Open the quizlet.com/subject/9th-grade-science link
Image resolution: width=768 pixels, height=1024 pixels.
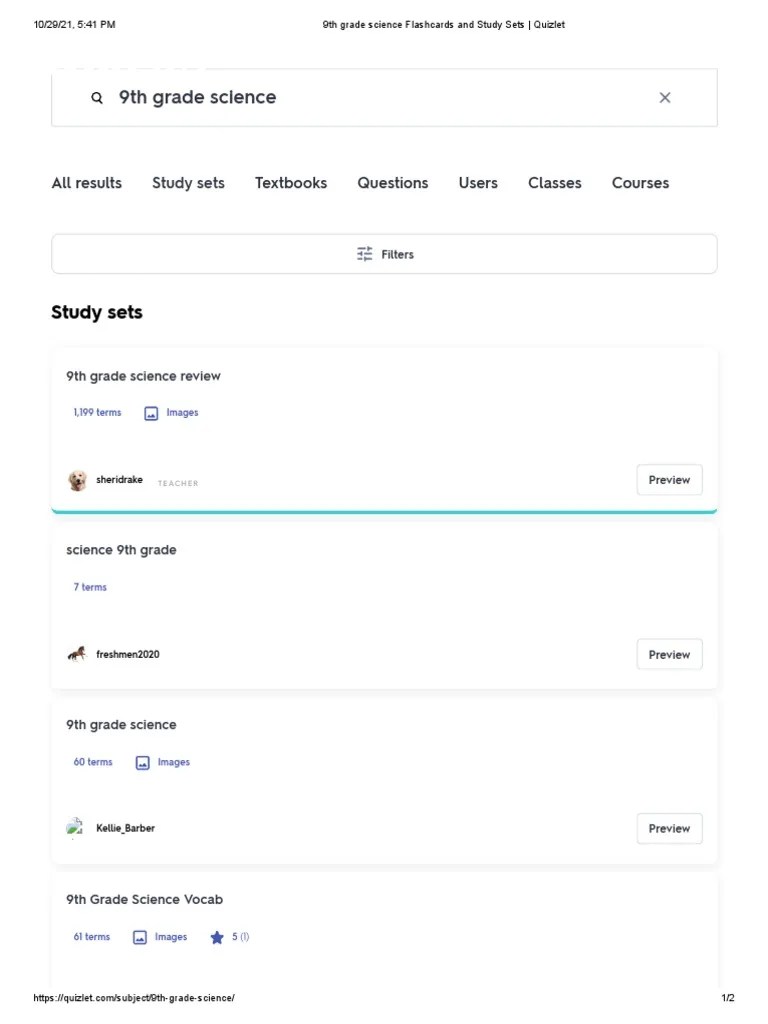133,997
